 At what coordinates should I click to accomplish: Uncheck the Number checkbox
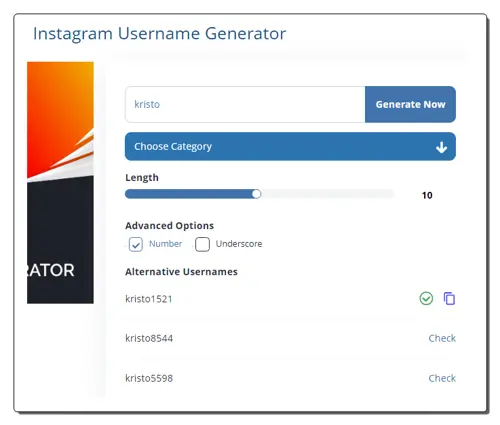(x=136, y=244)
